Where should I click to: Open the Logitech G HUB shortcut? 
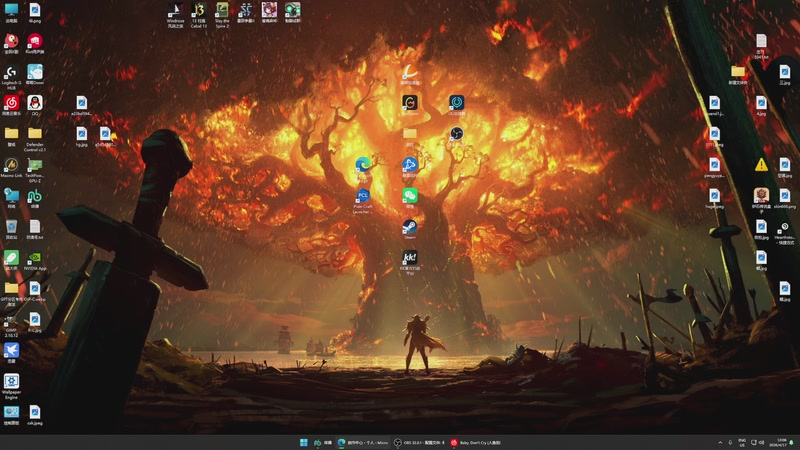click(x=11, y=78)
